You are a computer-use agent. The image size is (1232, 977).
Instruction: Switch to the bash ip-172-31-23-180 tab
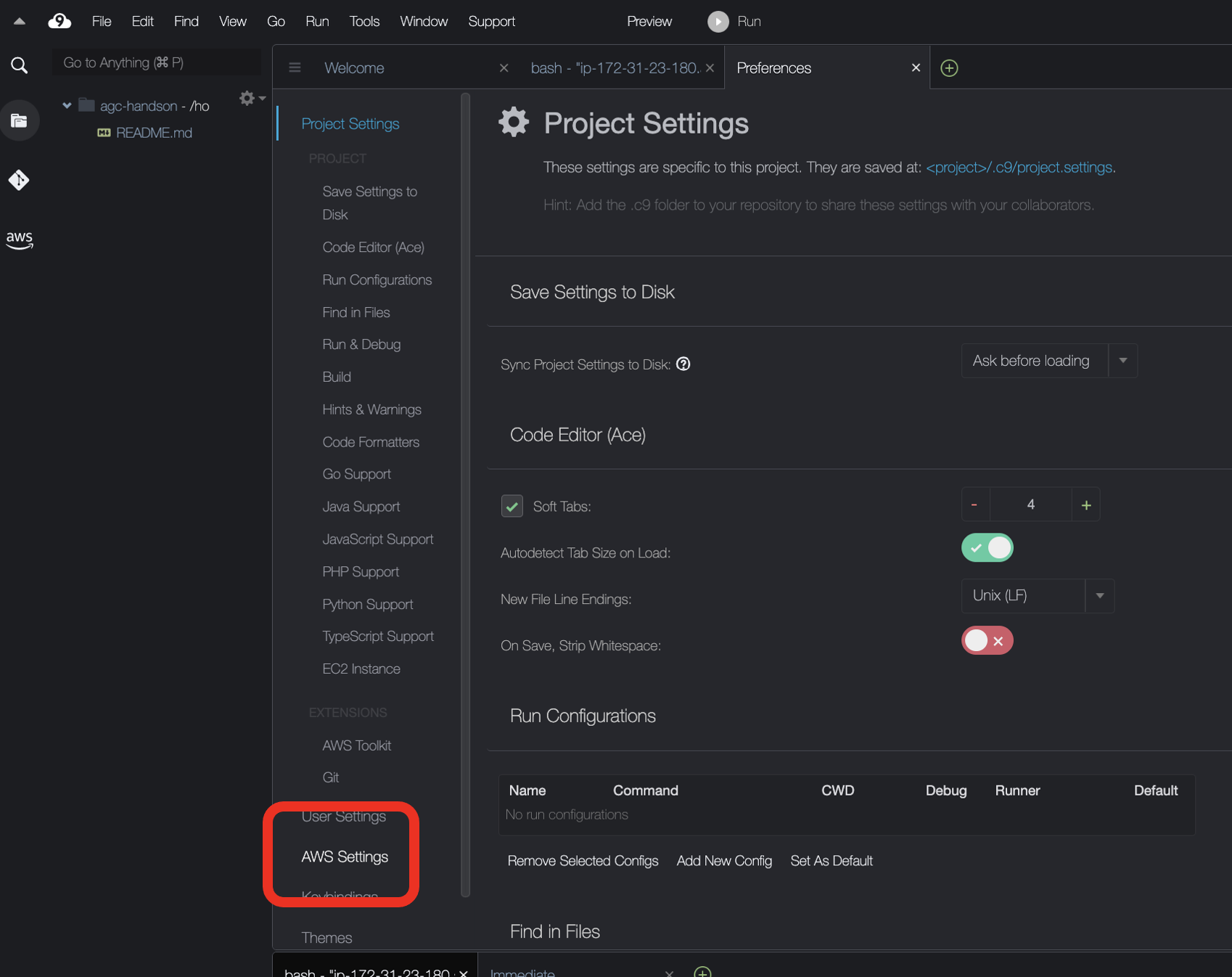point(615,68)
